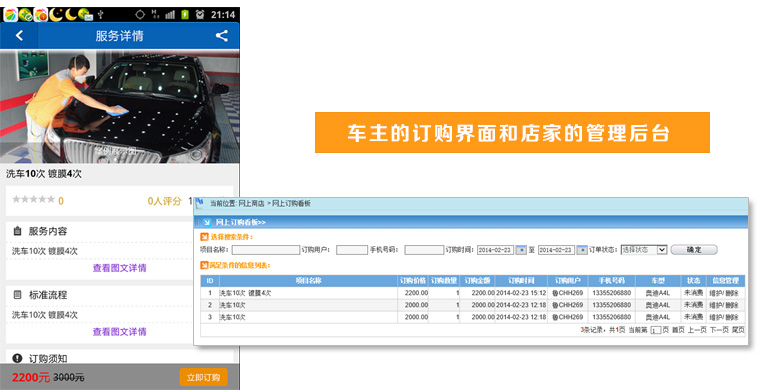770x390 pixels.
Task: Open 查看图文详情 under 标准流程
Action: 119,332
